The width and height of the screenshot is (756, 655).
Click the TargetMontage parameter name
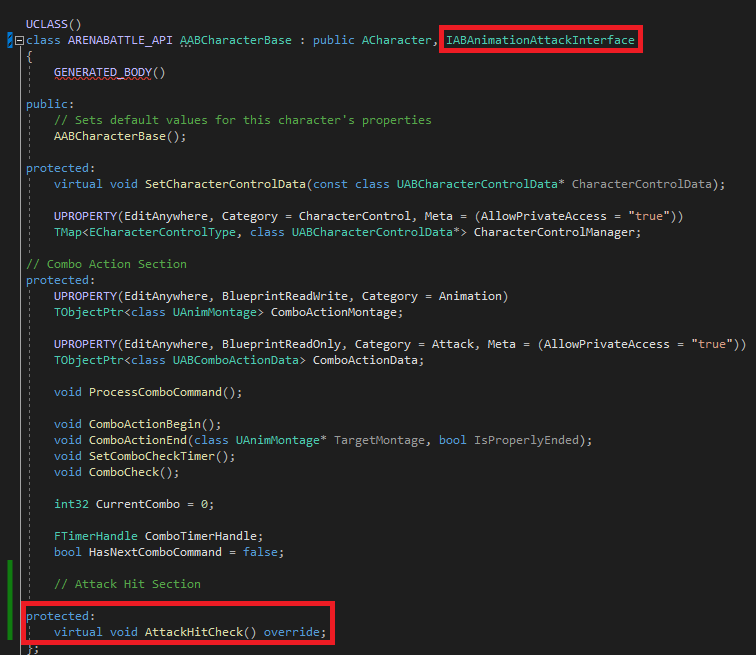coord(379,440)
